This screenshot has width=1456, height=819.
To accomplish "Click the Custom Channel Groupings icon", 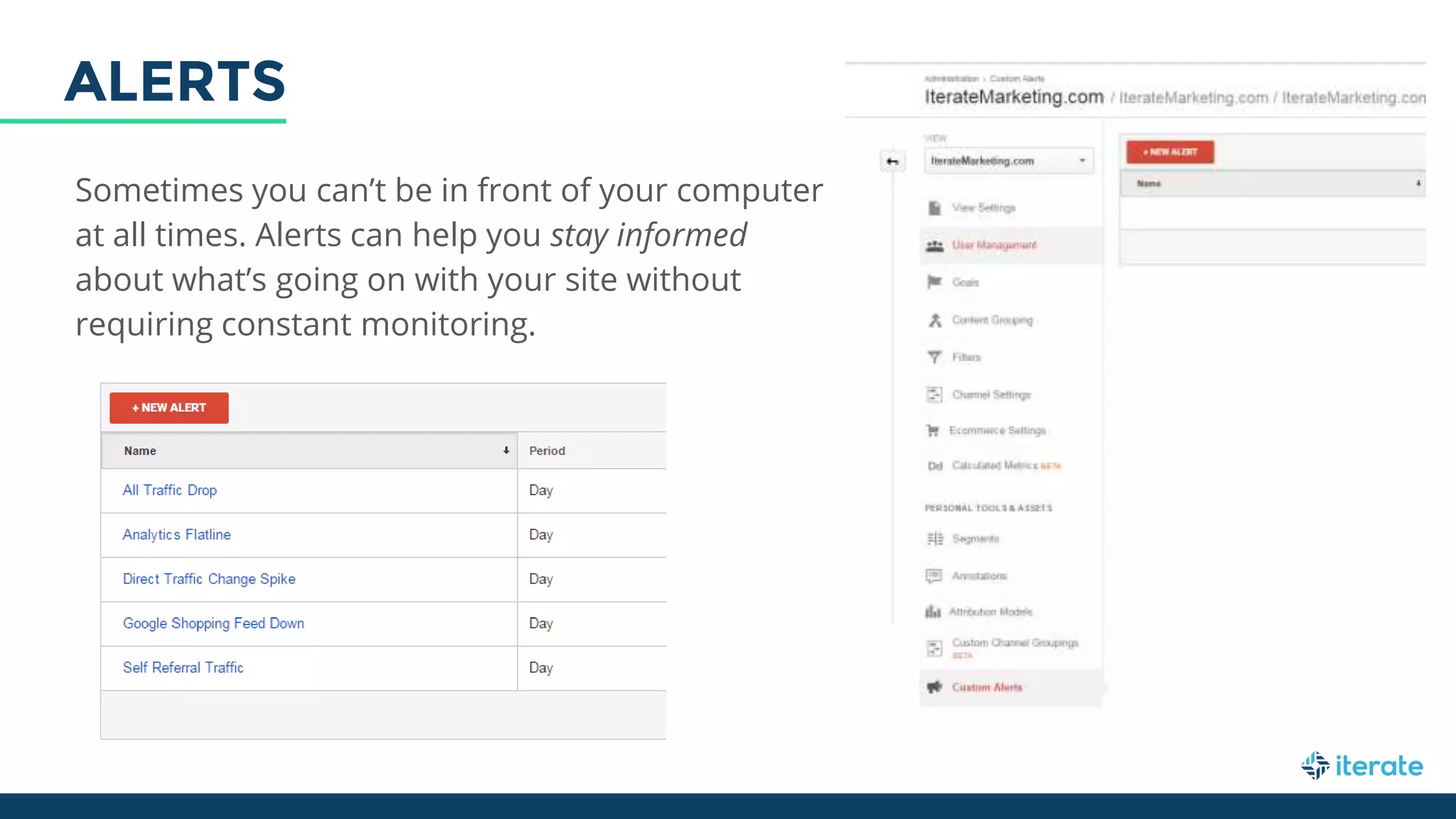I will tap(934, 648).
